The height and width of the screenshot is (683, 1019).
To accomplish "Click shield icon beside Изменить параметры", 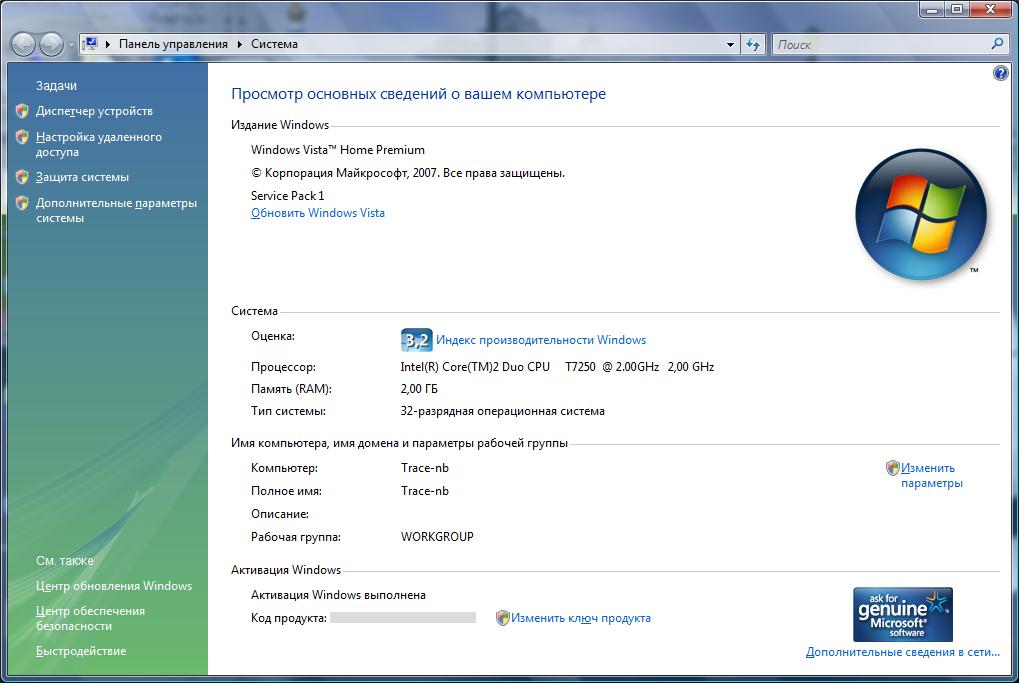I will 893,468.
